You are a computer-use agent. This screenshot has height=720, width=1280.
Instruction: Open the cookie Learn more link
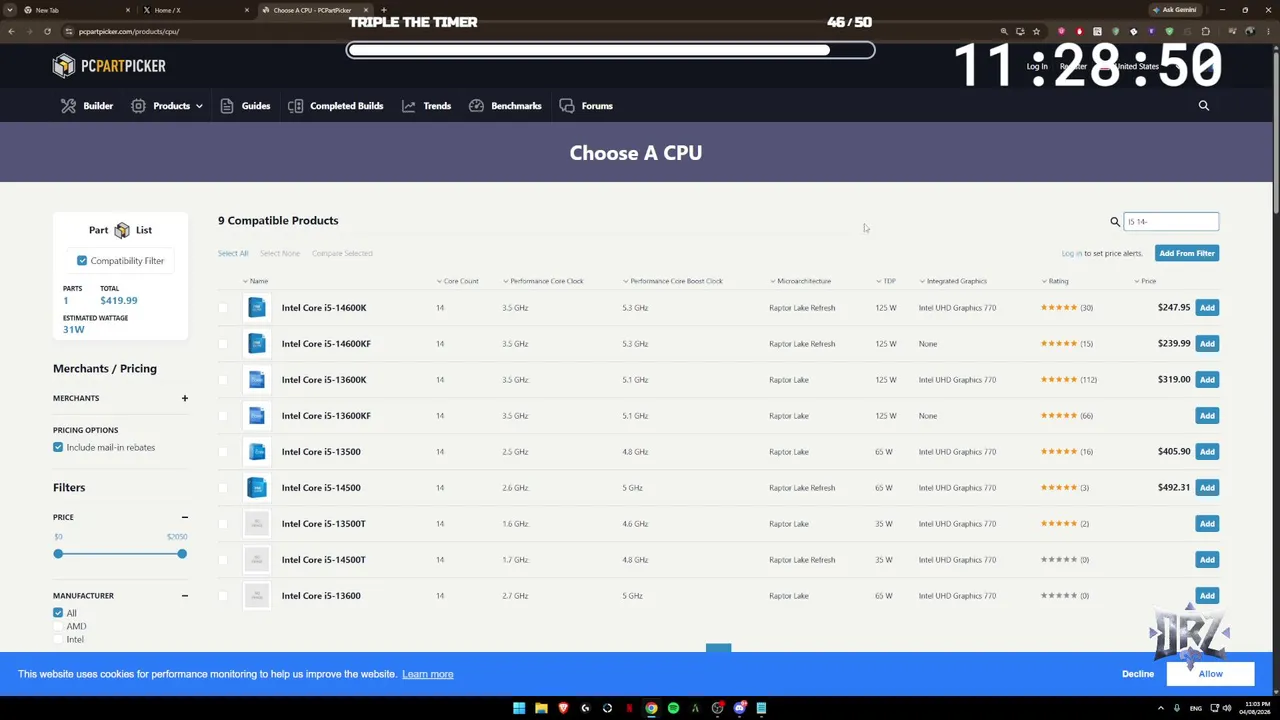[x=427, y=674]
